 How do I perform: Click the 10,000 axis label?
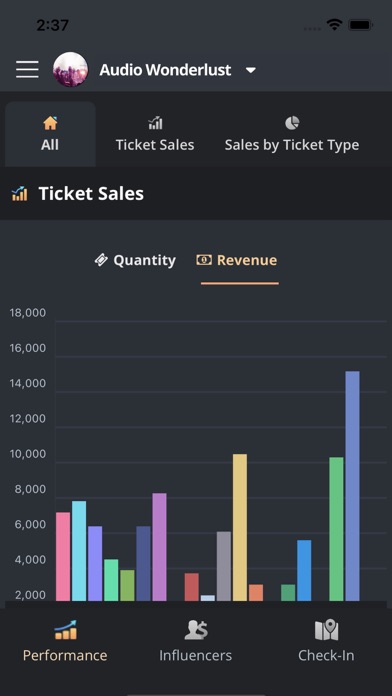click(28, 454)
